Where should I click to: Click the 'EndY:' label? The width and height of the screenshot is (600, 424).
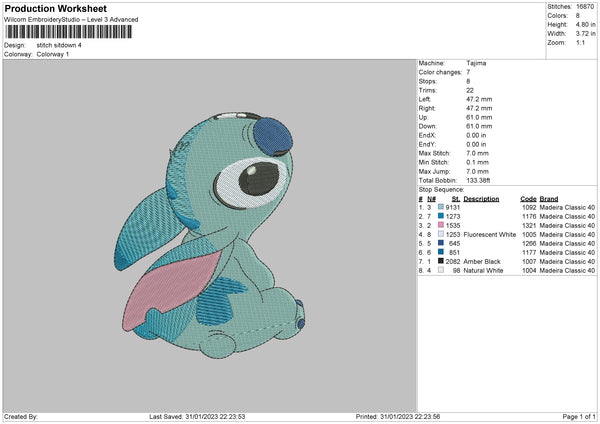tap(427, 144)
